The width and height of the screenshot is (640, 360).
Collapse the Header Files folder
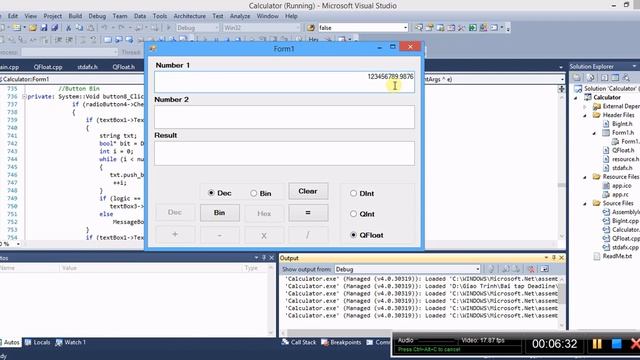pos(585,116)
